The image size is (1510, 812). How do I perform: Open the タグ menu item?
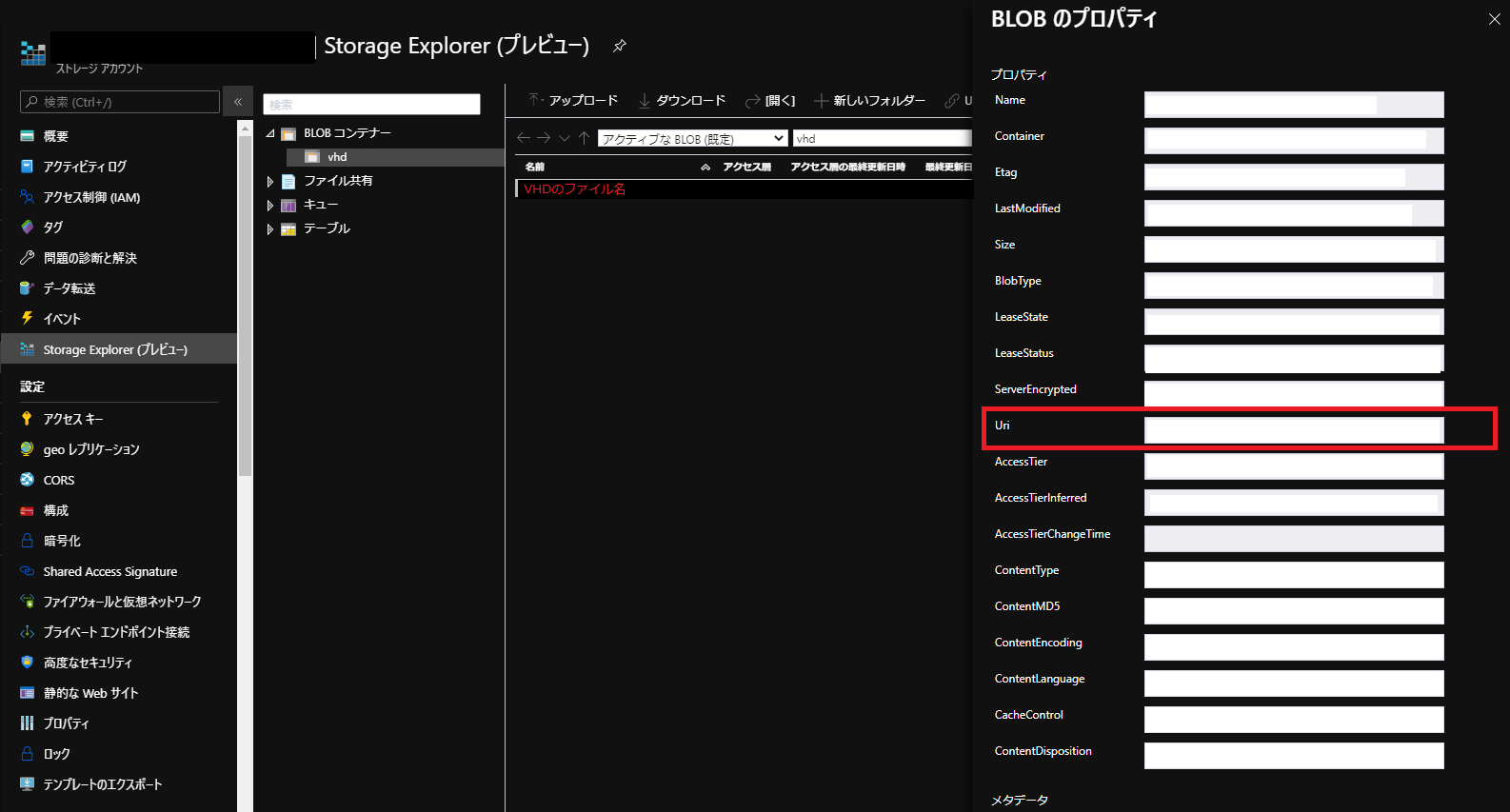52,228
